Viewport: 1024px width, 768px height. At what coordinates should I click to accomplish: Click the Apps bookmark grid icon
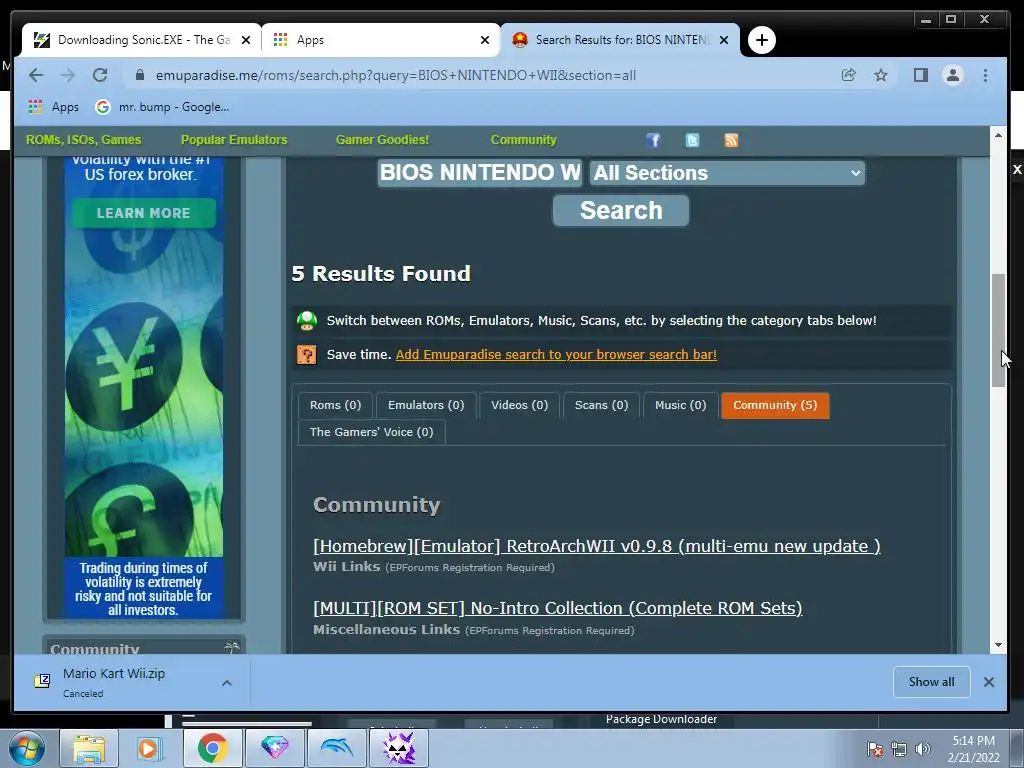click(x=35, y=106)
